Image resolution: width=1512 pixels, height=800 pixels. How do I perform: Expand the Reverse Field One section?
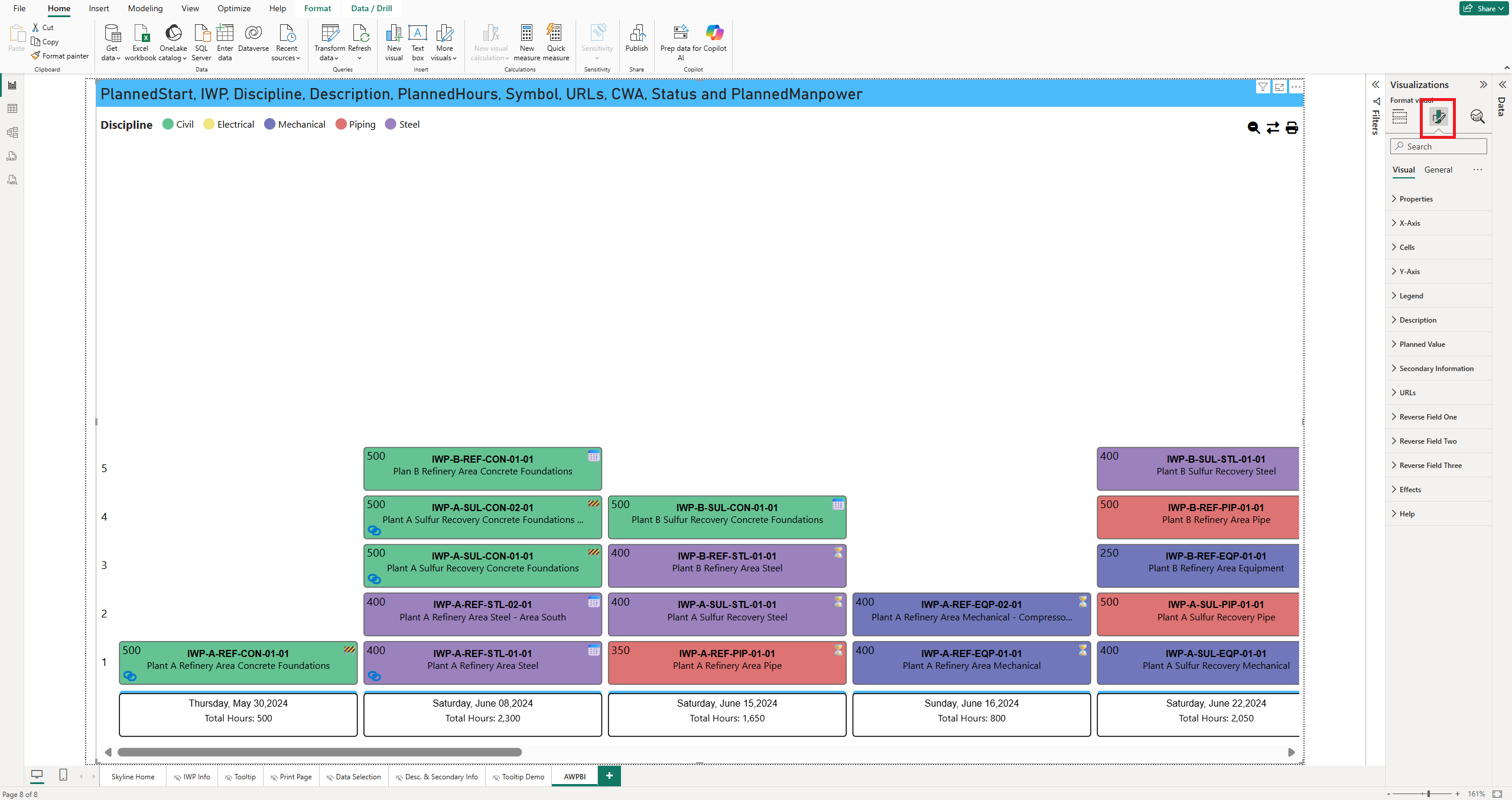click(x=1438, y=417)
